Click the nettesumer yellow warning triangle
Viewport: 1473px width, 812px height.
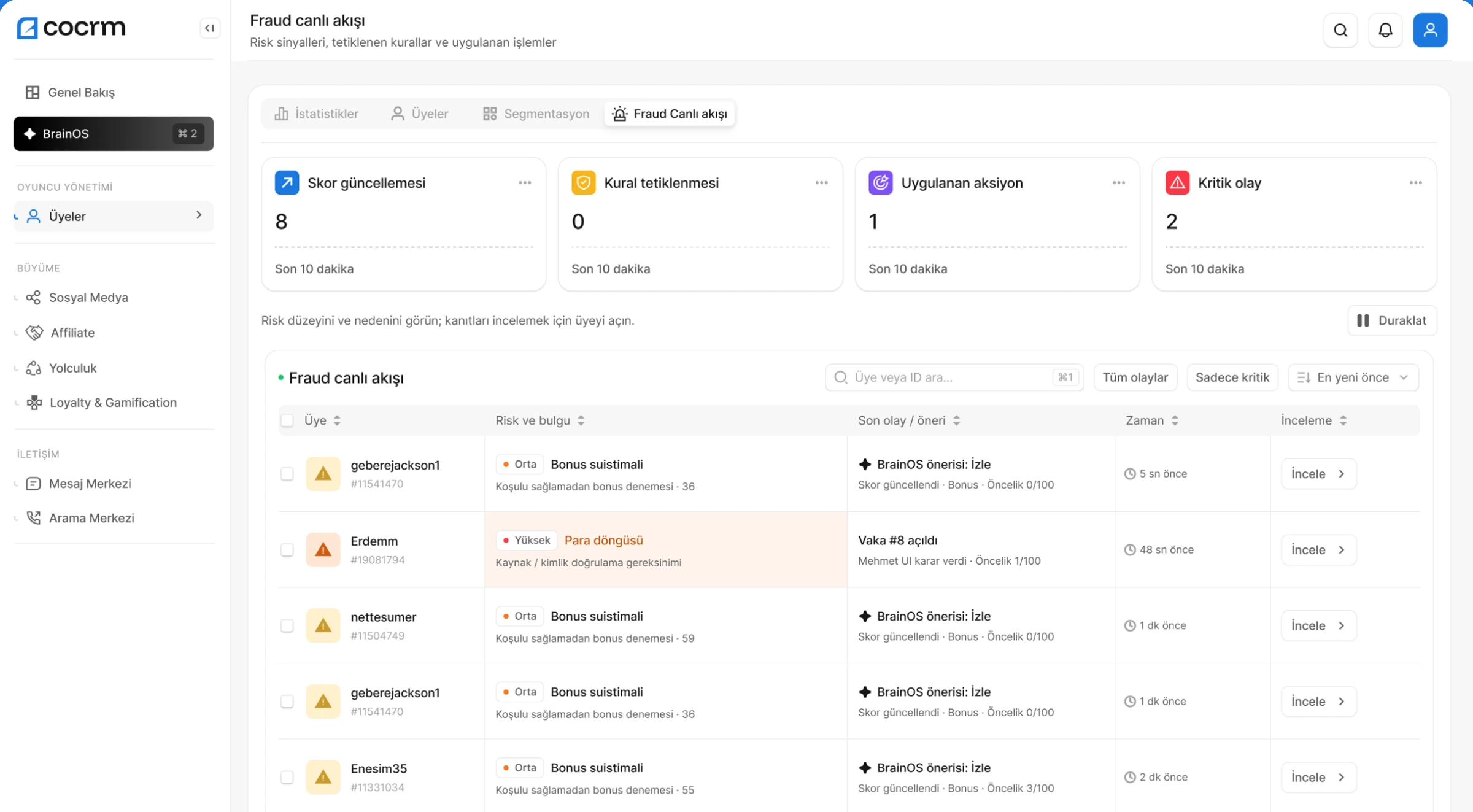(323, 625)
